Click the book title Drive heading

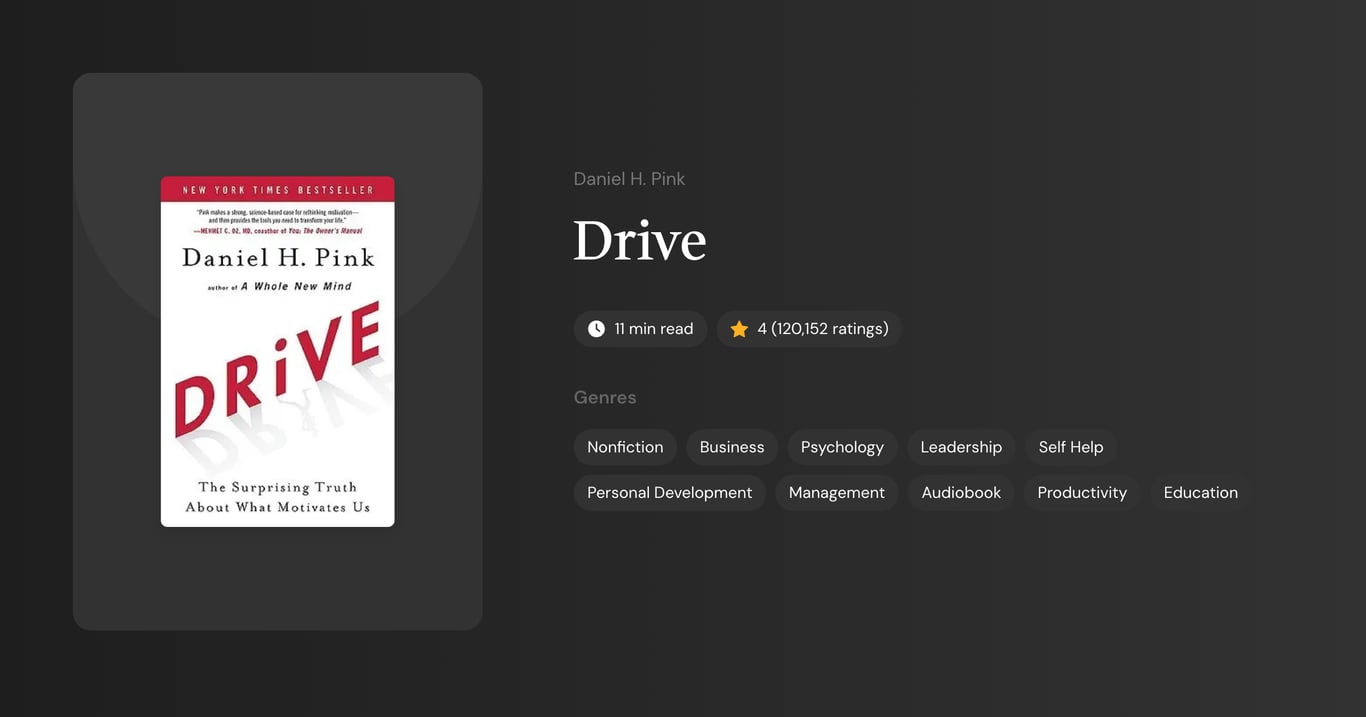640,241
